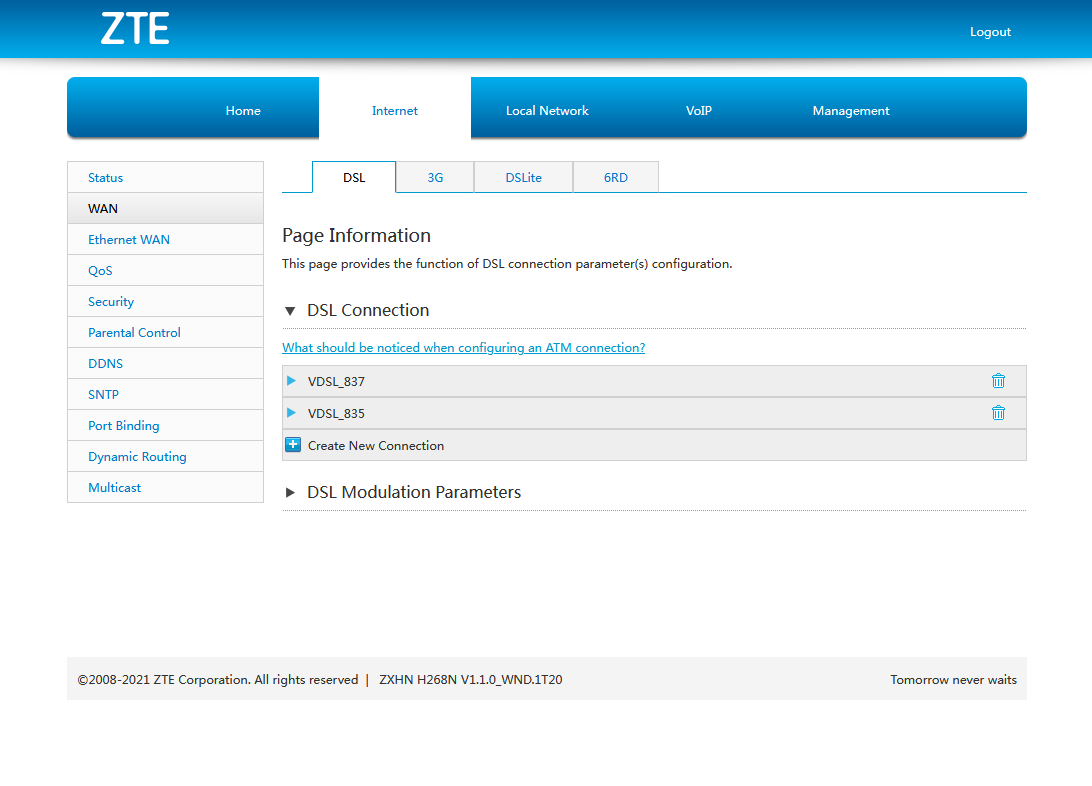Open Ethernet WAN sidebar item

[x=166, y=239]
